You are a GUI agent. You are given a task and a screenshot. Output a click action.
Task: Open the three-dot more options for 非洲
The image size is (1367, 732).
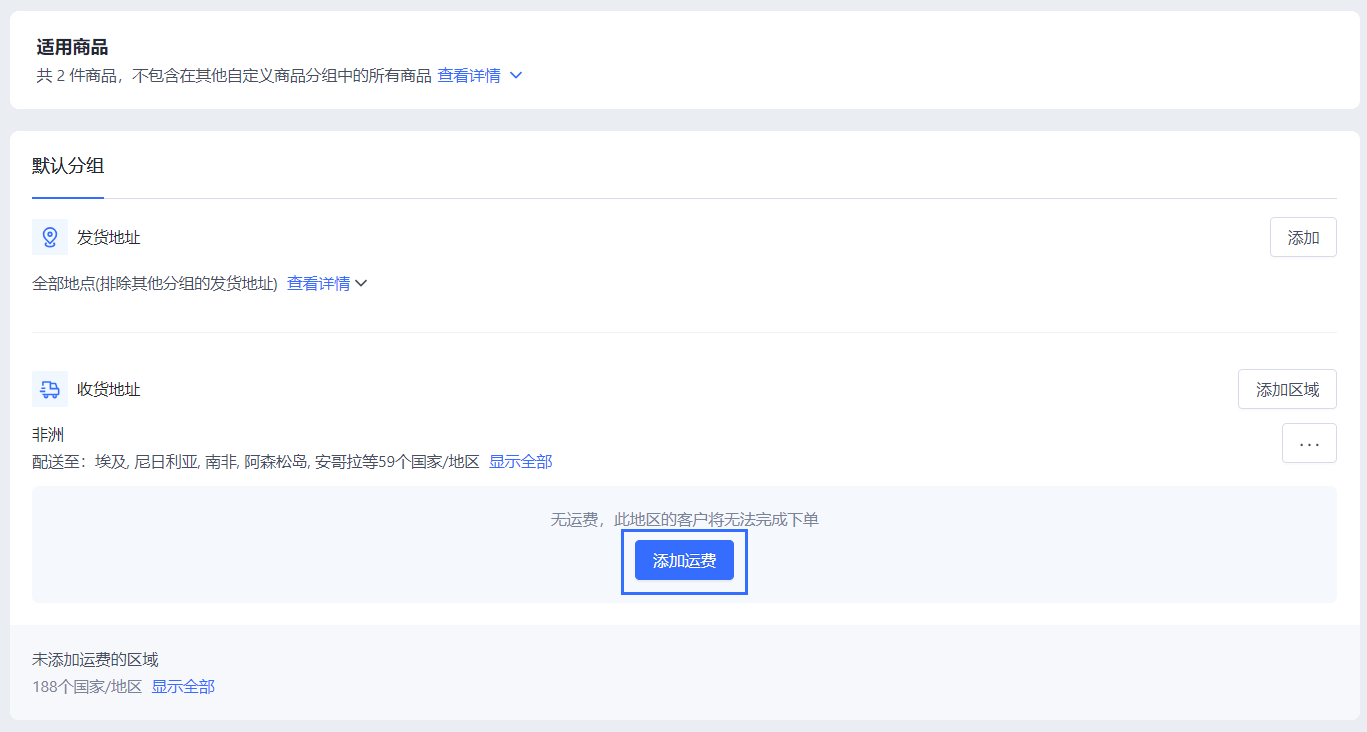click(x=1308, y=443)
